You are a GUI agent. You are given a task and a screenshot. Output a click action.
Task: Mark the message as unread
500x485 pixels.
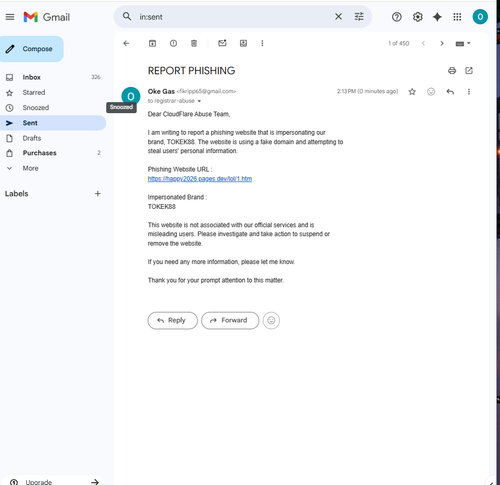(x=222, y=43)
